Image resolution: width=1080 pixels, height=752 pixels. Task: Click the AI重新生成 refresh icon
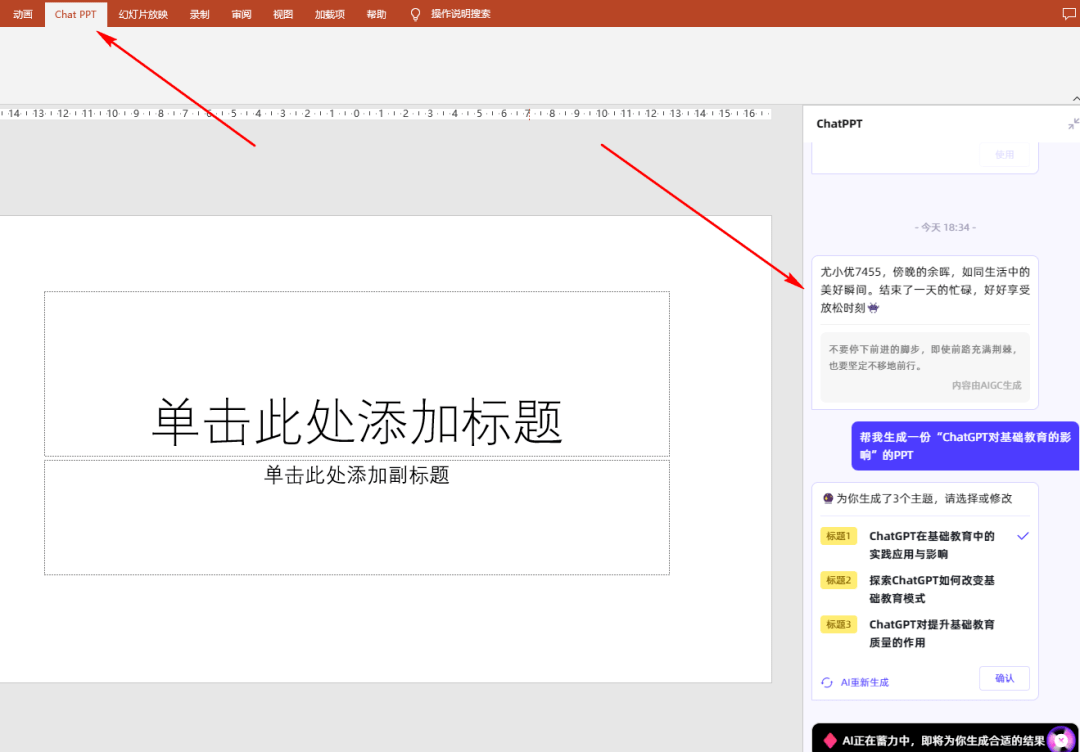tap(827, 682)
